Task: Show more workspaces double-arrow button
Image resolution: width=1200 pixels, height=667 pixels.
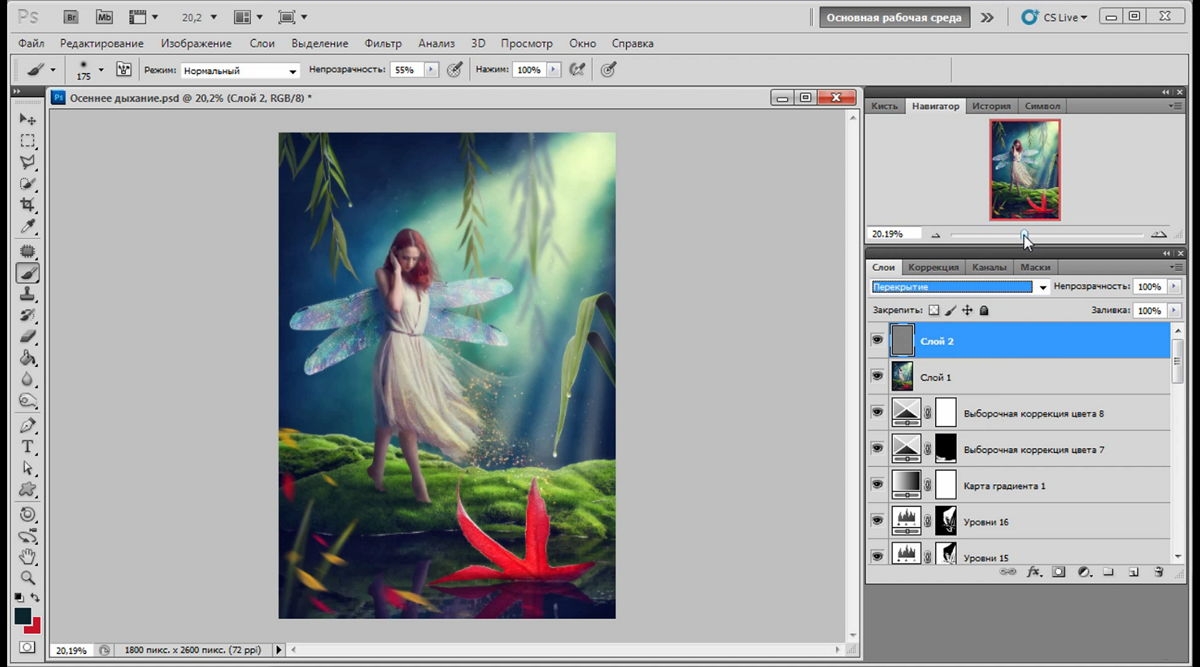Action: click(987, 17)
